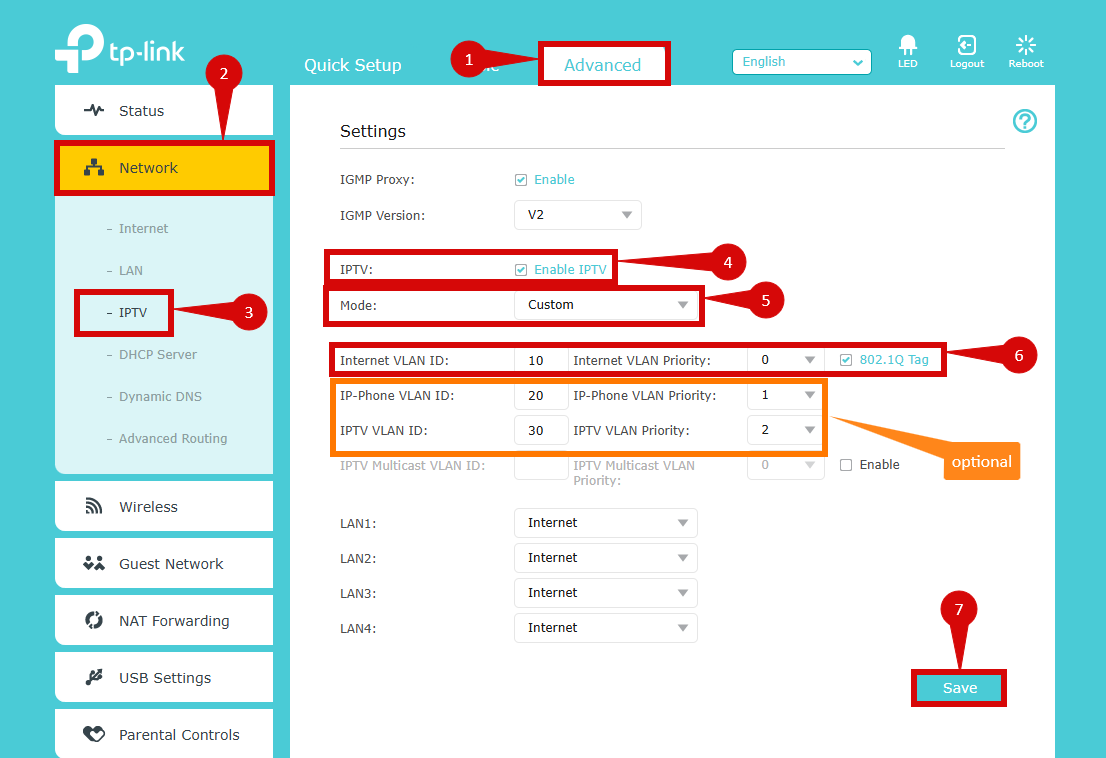Open the English language dropdown
Image resolution: width=1106 pixels, height=758 pixels.
coord(801,62)
